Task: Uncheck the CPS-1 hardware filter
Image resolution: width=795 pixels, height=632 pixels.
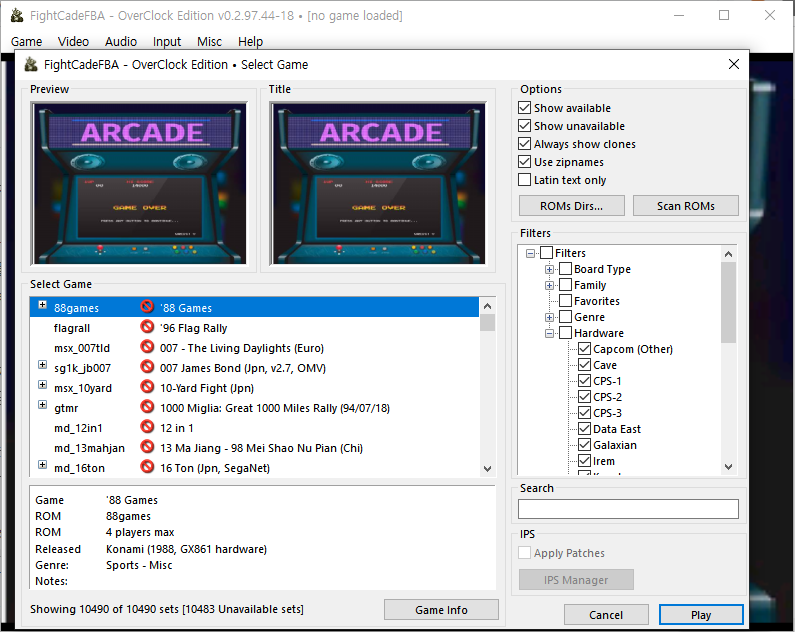Action: pyautogui.click(x=585, y=381)
